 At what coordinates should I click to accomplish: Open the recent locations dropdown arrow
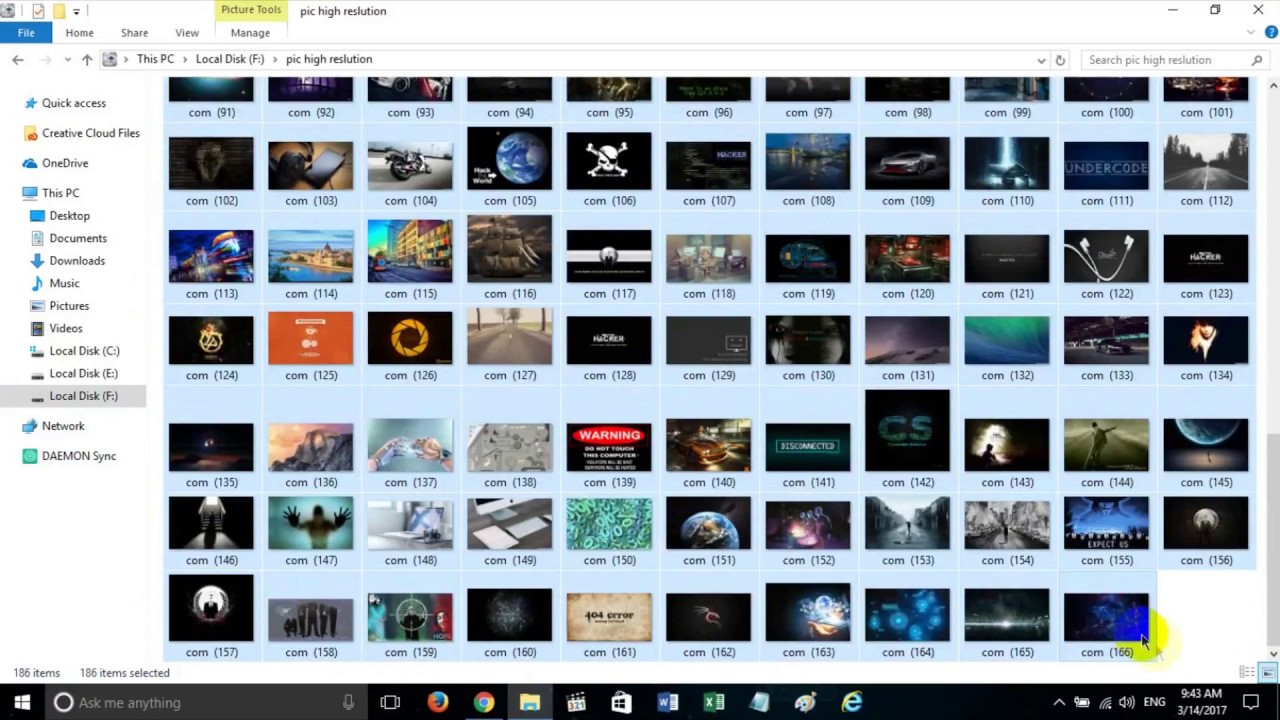(68, 60)
